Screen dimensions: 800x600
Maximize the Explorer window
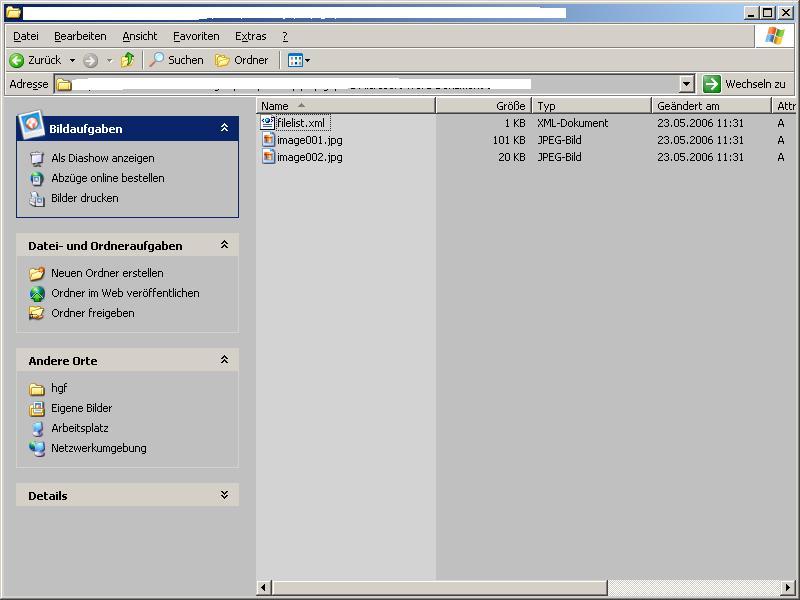(768, 13)
